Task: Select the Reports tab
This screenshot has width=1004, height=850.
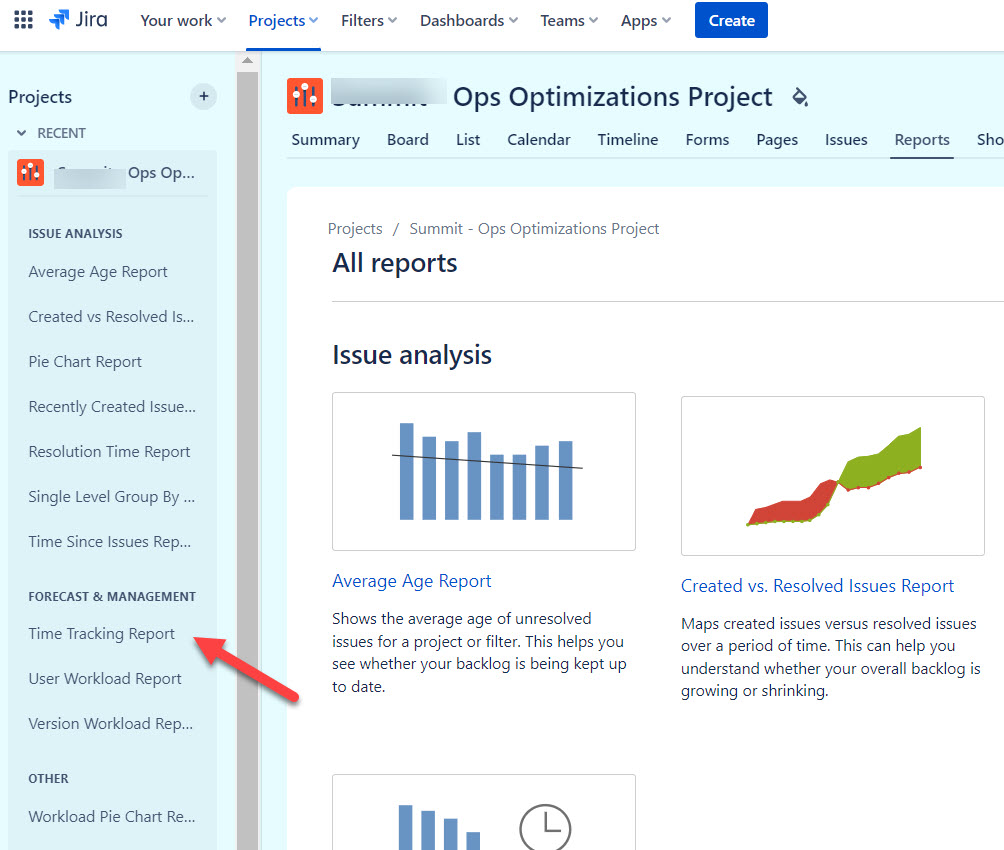Action: (x=922, y=140)
